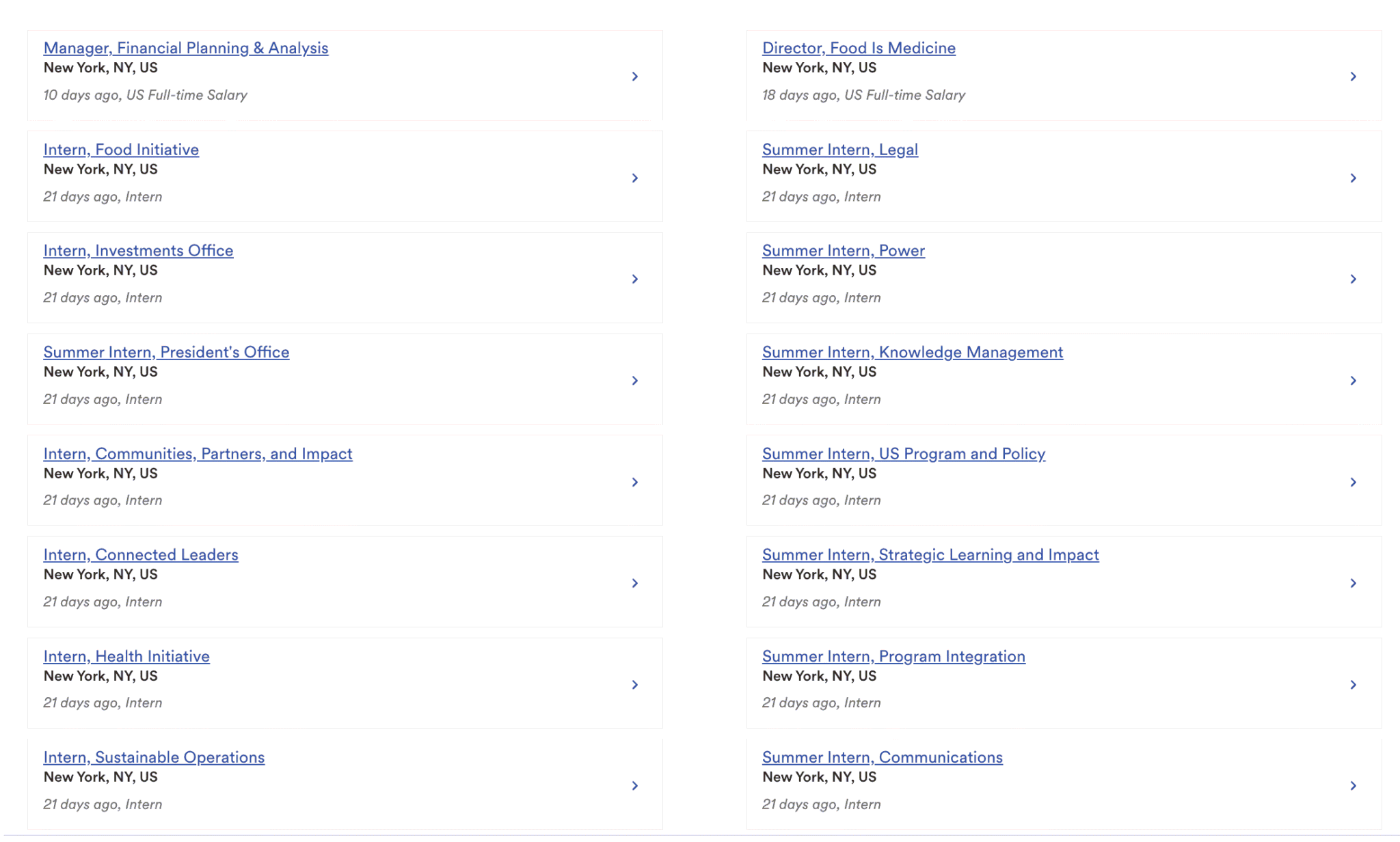The height and width of the screenshot is (842, 1400).
Task: Open Manager, Financial Planning & Analysis job link
Action: click(x=186, y=48)
